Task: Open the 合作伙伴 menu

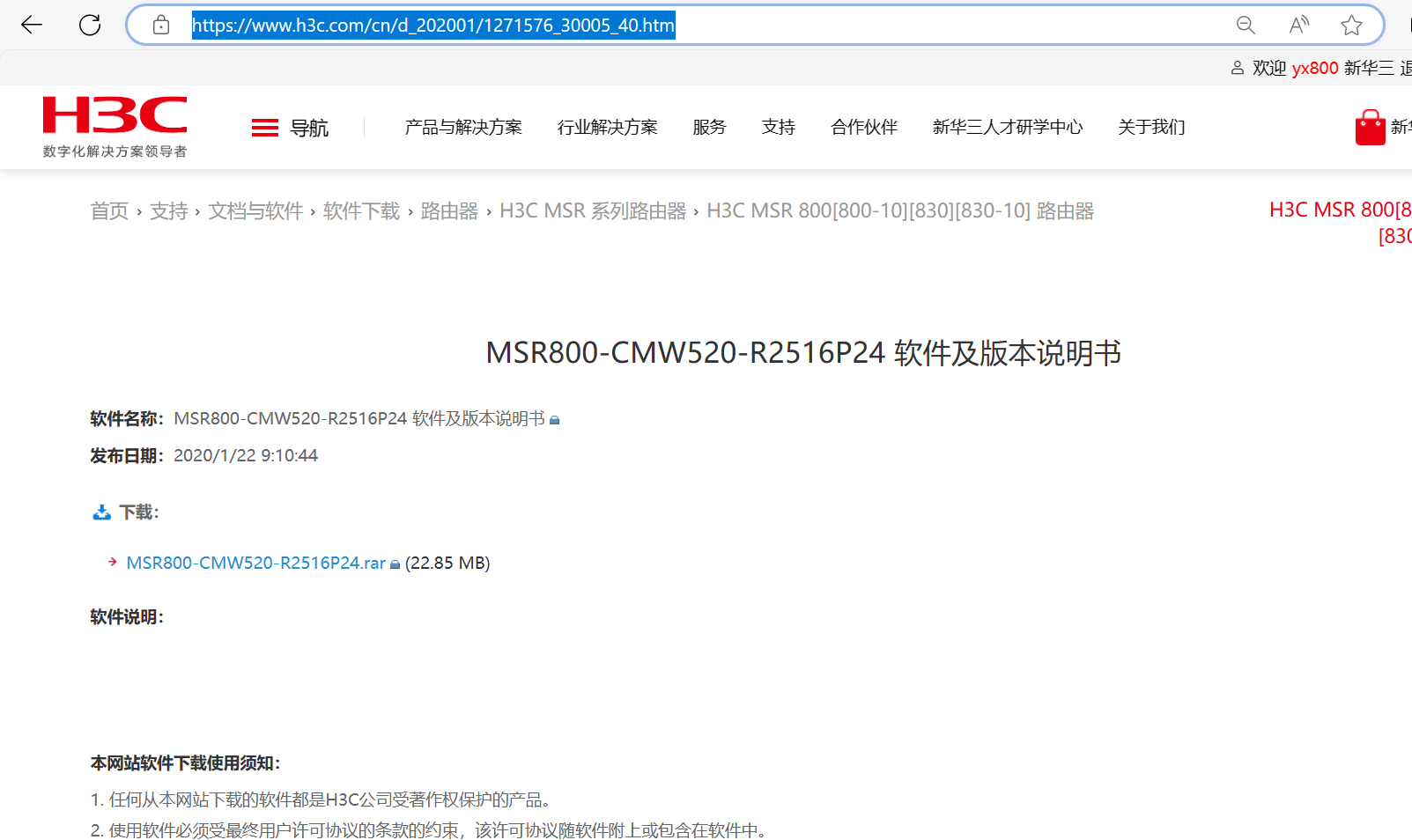Action: pos(864,128)
